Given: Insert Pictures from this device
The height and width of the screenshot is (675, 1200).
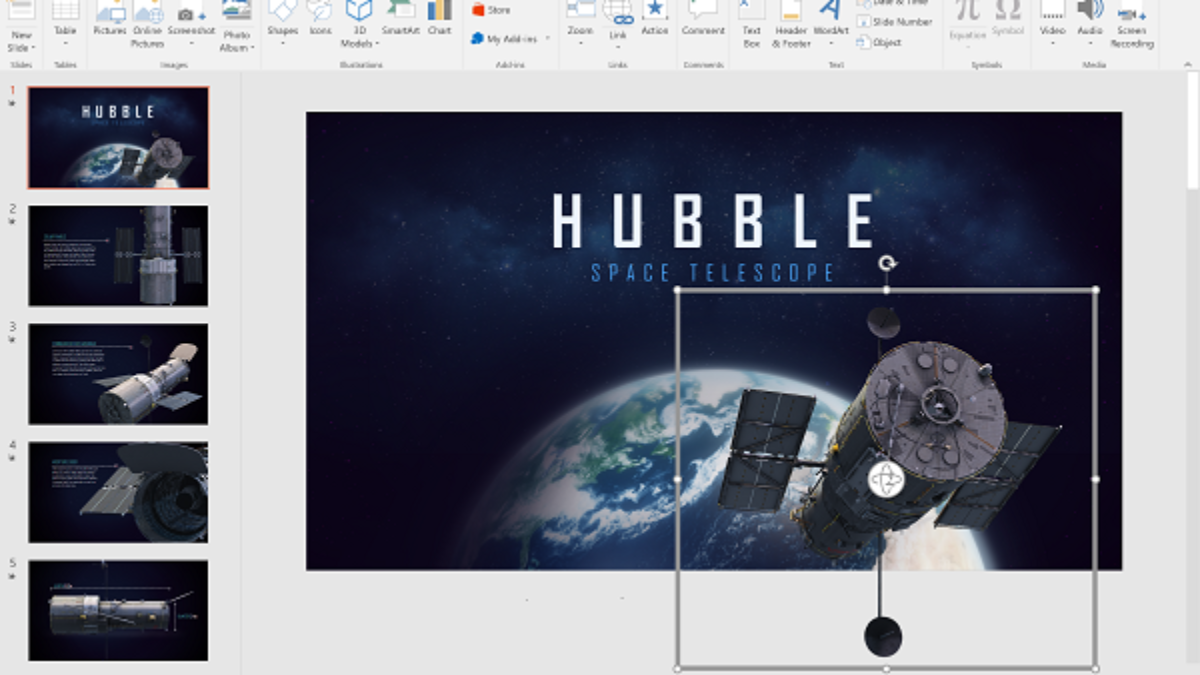Looking at the screenshot, I should [110, 20].
